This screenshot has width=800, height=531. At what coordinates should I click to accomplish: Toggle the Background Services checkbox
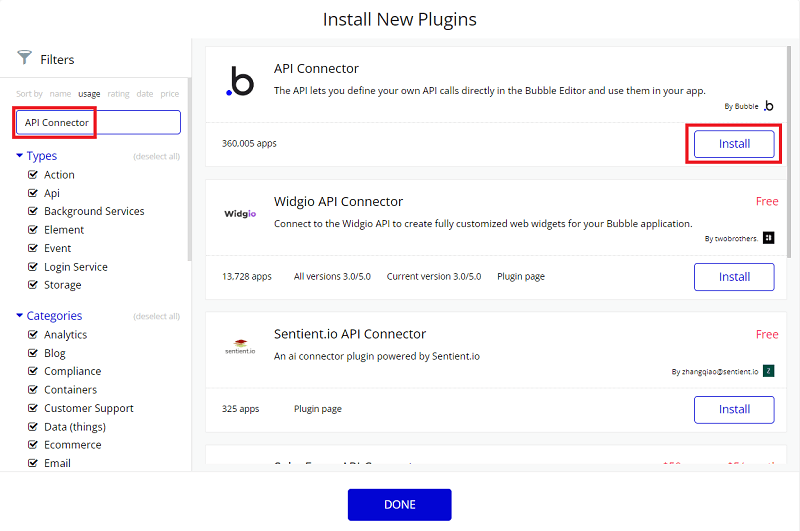[x=33, y=211]
